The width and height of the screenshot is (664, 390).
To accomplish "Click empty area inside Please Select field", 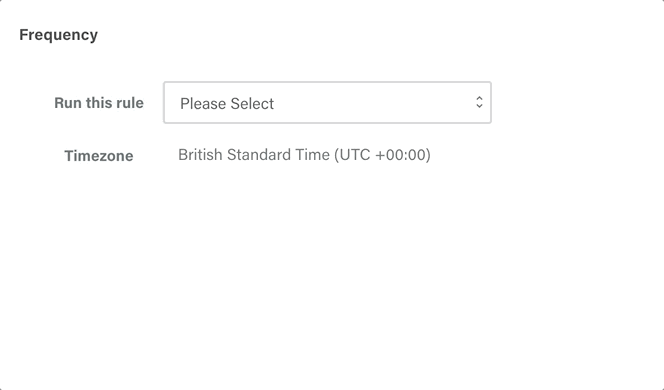I will [373, 102].
